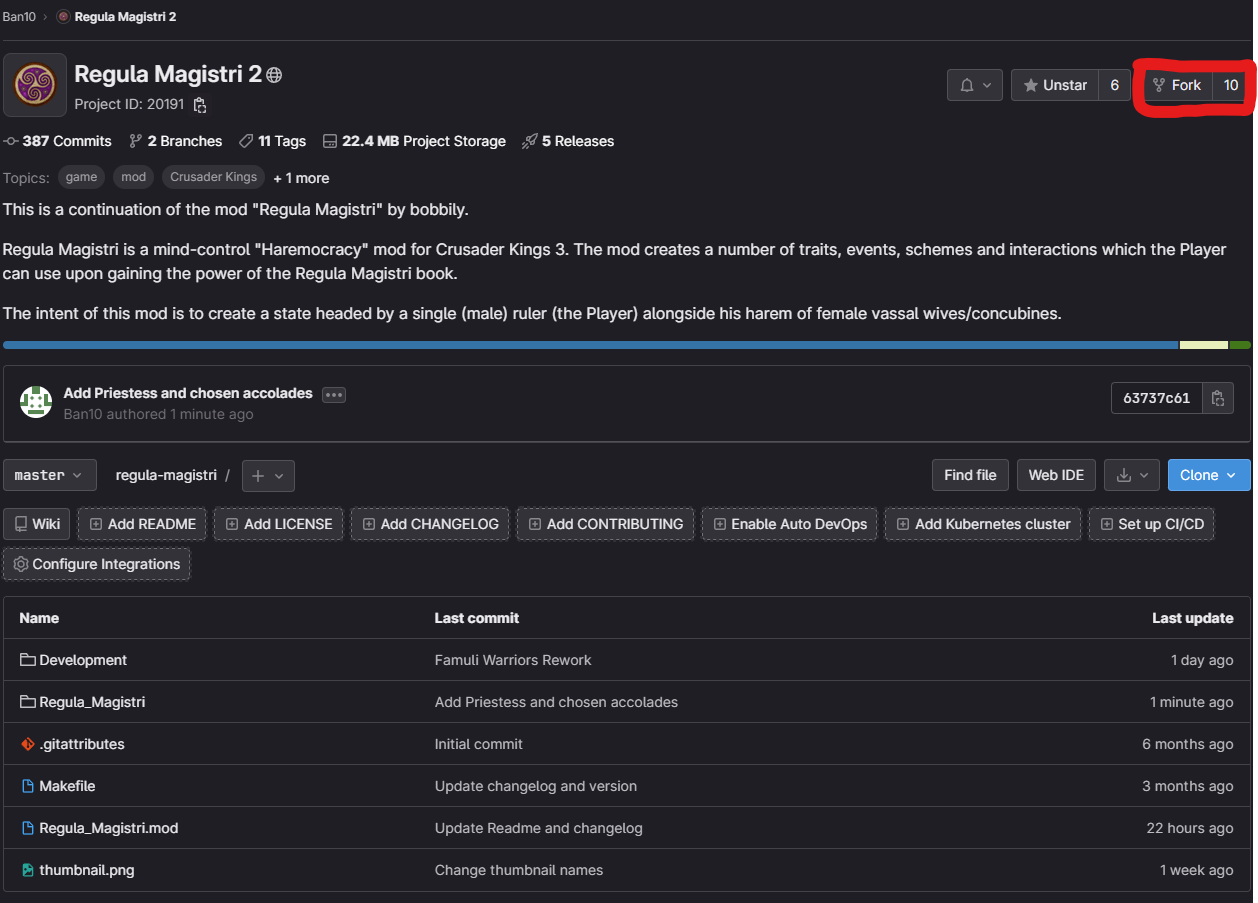Open the 2 Branches link
The width and height of the screenshot is (1258, 903).
point(176,141)
